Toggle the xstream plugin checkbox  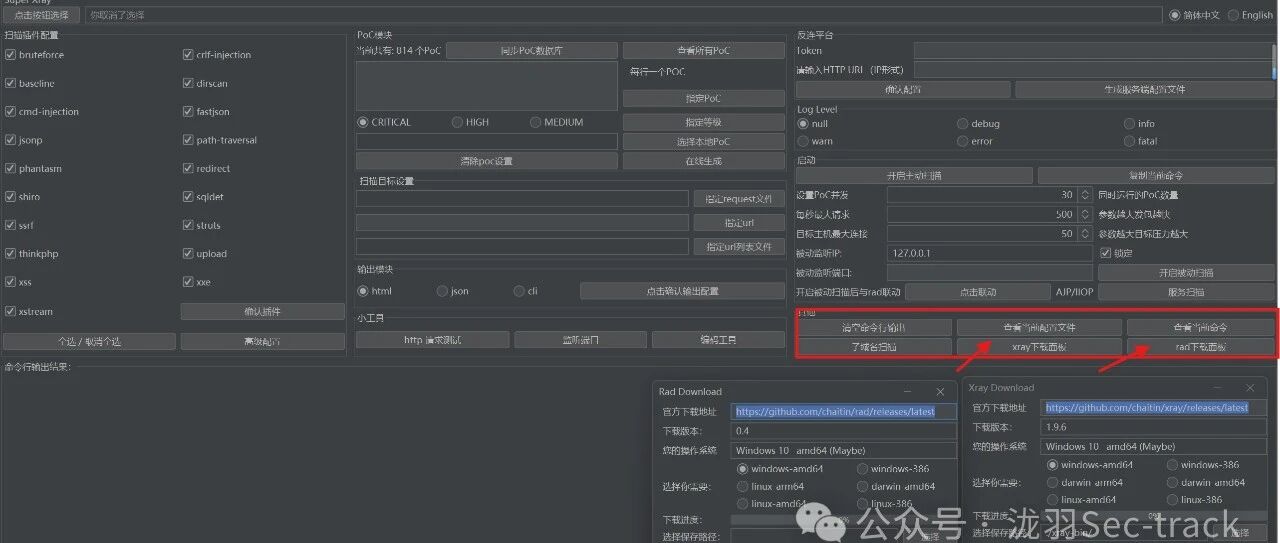coord(11,311)
